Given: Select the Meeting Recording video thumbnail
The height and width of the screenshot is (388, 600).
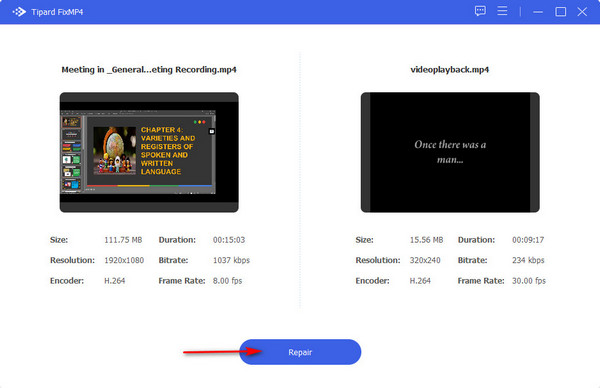Looking at the screenshot, I should click(x=149, y=152).
